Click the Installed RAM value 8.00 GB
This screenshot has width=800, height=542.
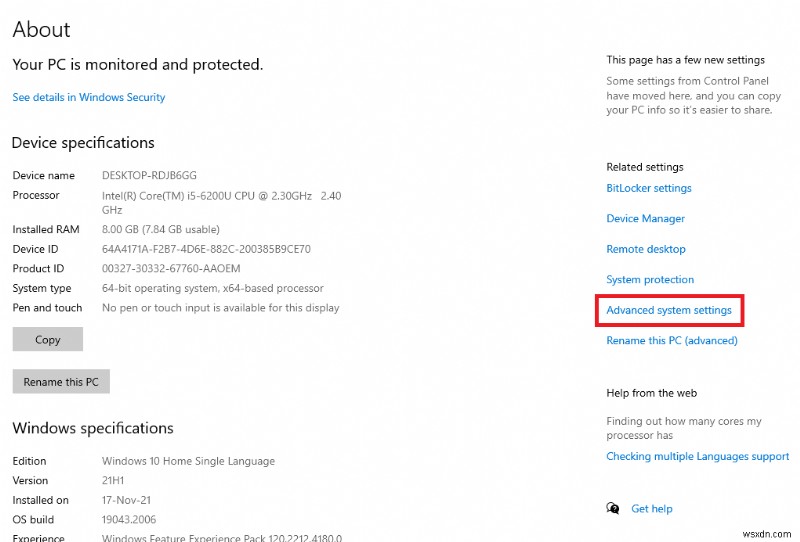[x=175, y=229]
